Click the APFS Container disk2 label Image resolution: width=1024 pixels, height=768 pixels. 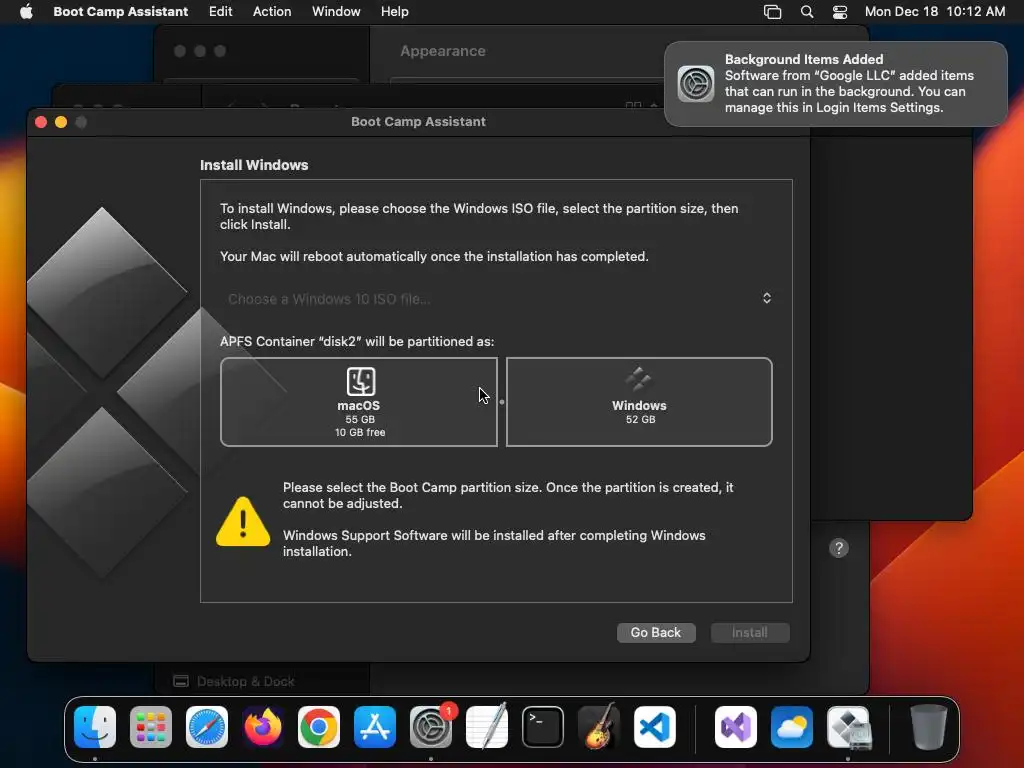357,342
